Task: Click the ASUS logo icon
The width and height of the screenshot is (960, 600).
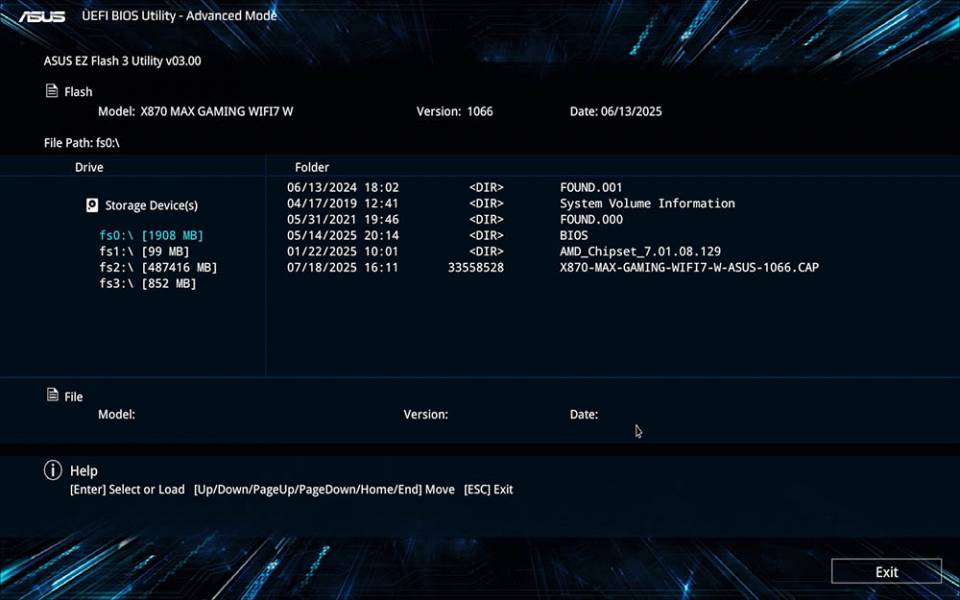Action: pyautogui.click(x=41, y=16)
